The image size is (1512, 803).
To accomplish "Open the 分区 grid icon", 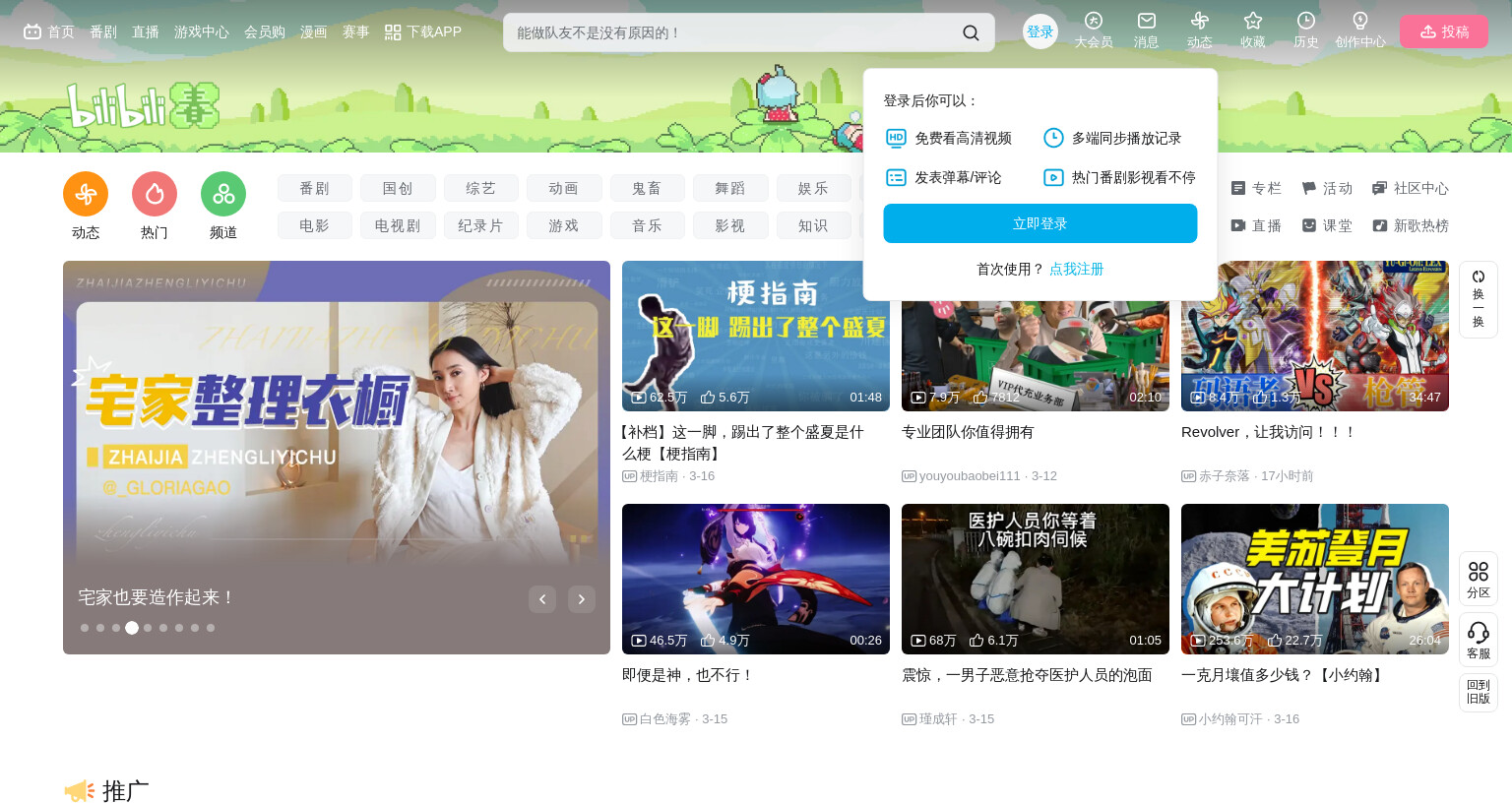I will (x=1479, y=580).
